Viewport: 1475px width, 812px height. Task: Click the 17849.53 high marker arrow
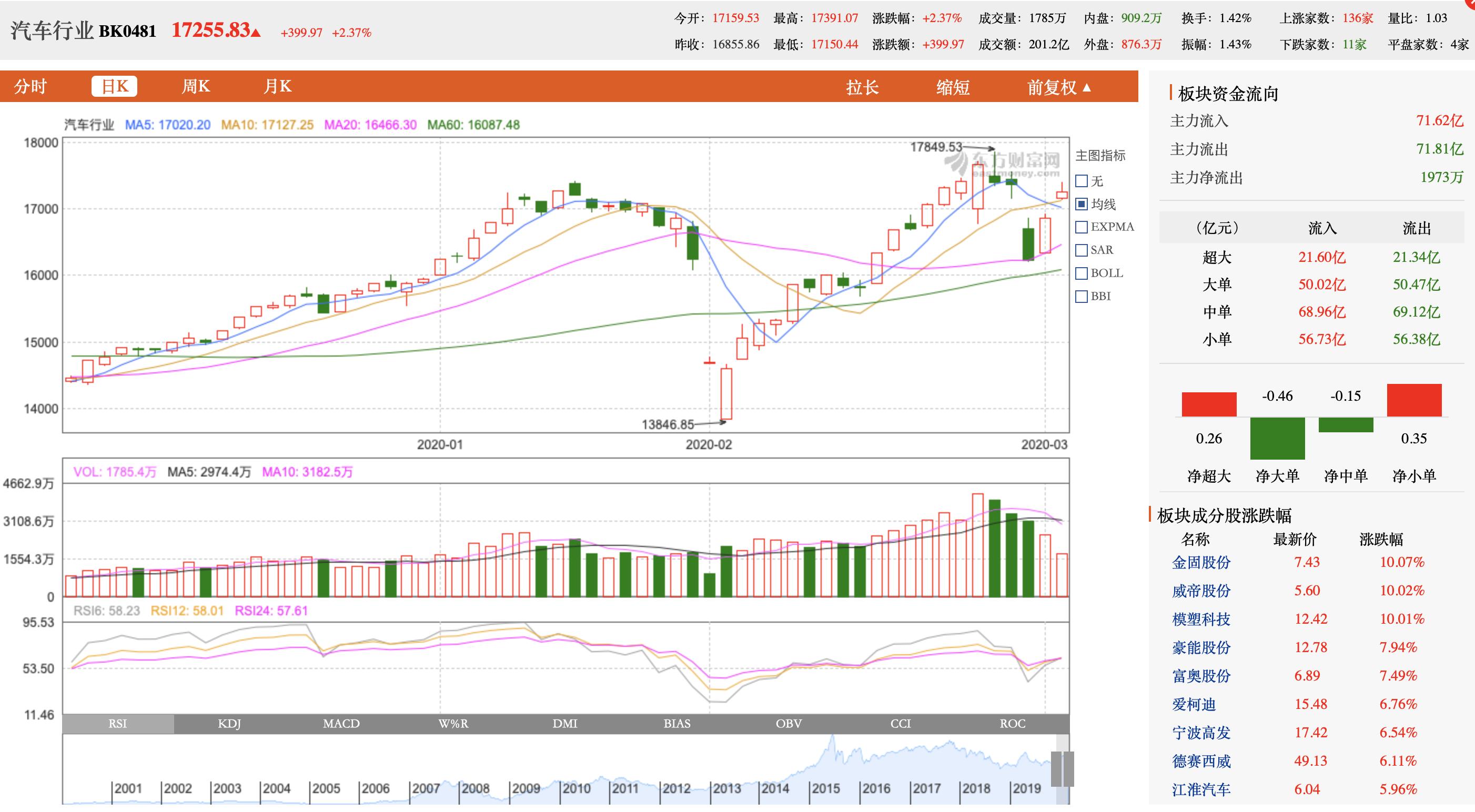pyautogui.click(x=978, y=148)
